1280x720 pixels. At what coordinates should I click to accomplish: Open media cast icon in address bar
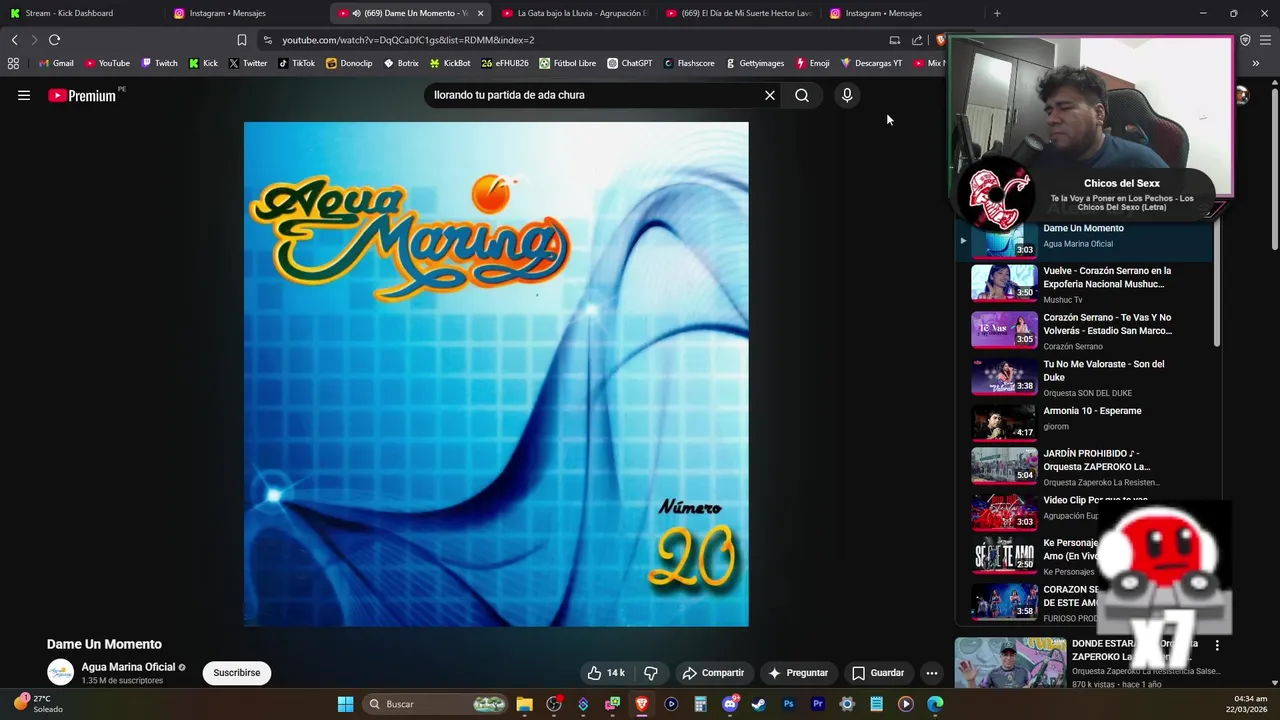click(x=895, y=40)
